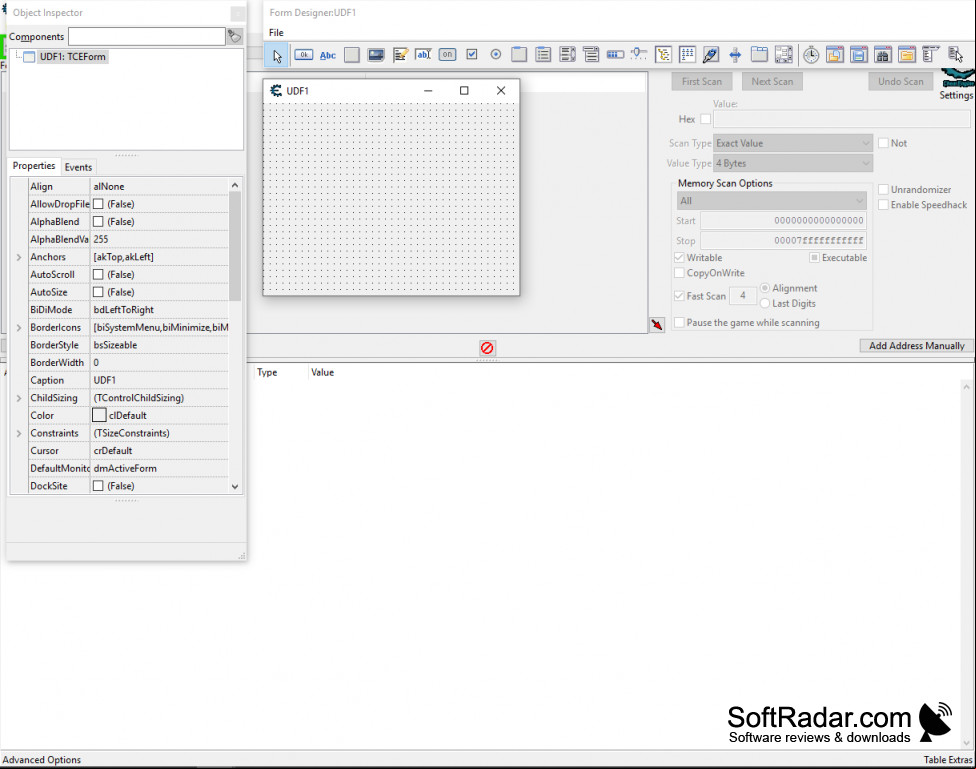The height and width of the screenshot is (769, 976).
Task: Toggle the AlphaBlend property checkbox
Action: (x=98, y=221)
